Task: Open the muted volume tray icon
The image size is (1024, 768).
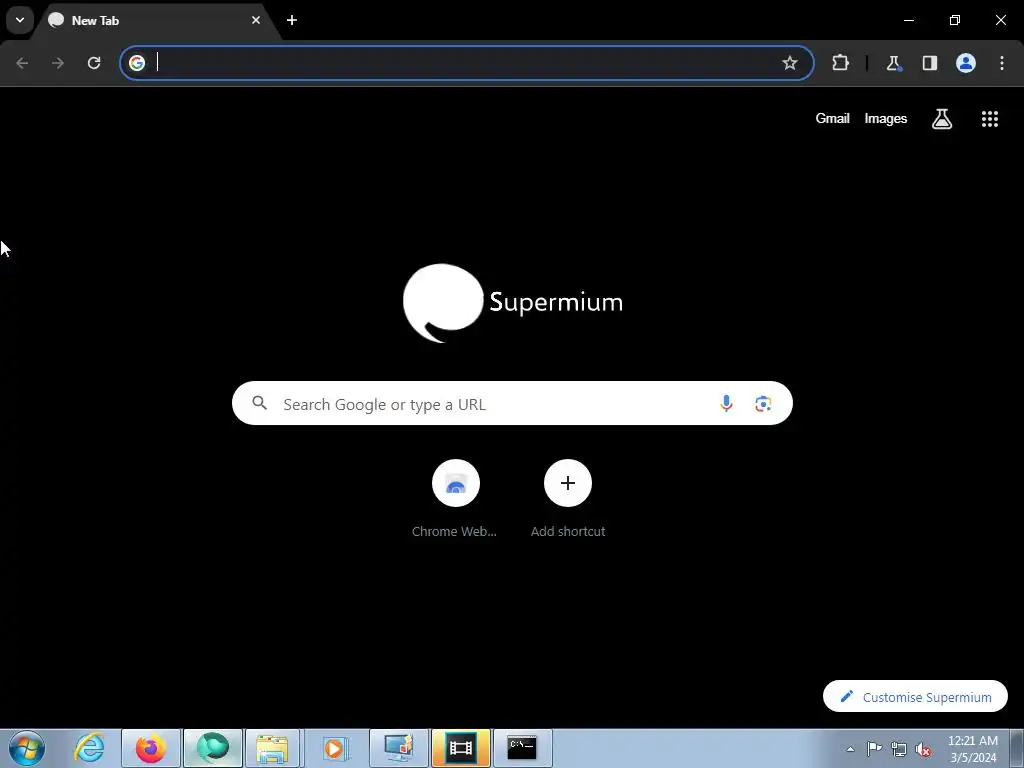Action: 923,749
